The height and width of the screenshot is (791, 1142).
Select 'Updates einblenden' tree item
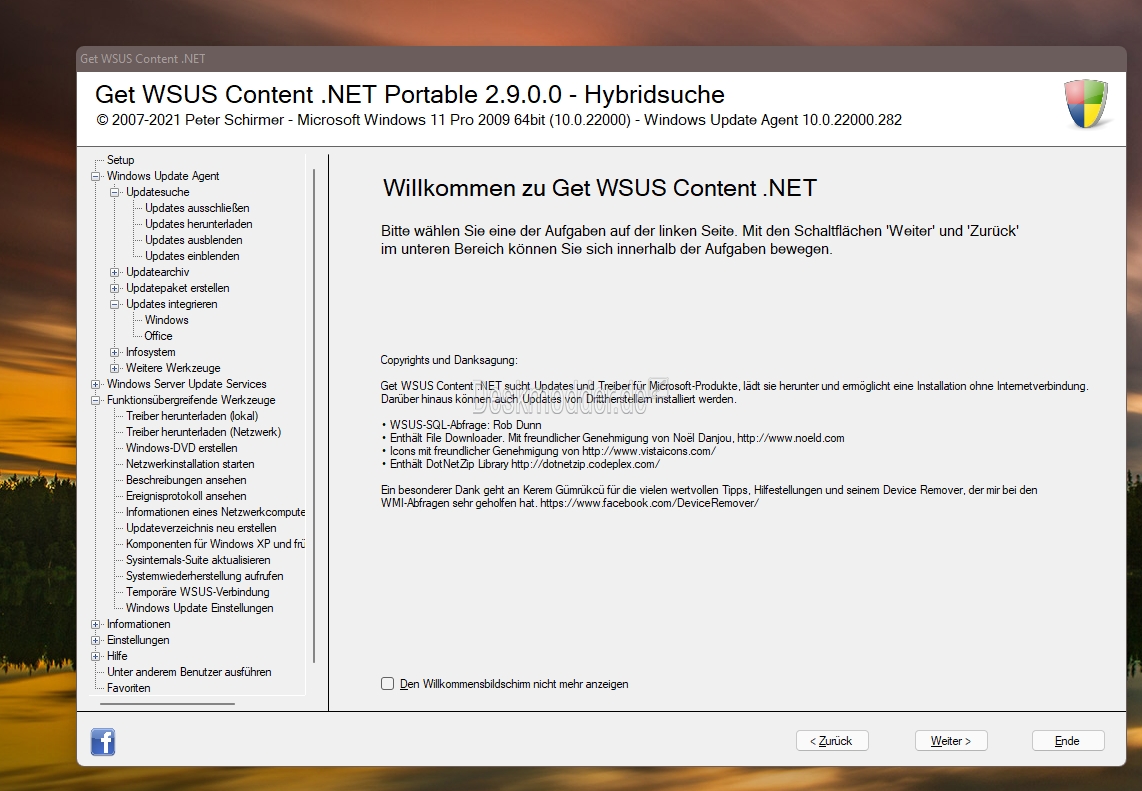192,256
